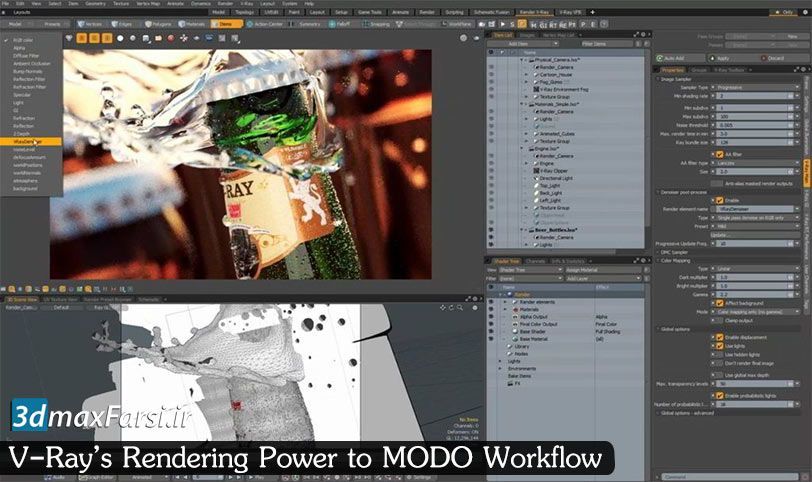Click the diamond icon in render toolbar

click(69, 38)
